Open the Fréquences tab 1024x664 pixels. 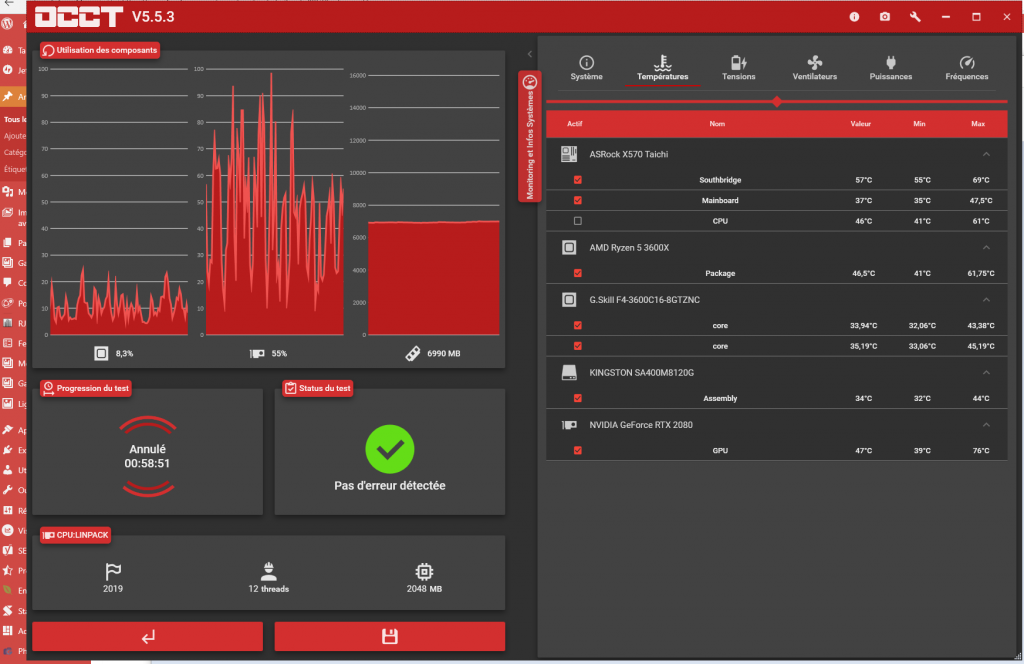(x=967, y=68)
